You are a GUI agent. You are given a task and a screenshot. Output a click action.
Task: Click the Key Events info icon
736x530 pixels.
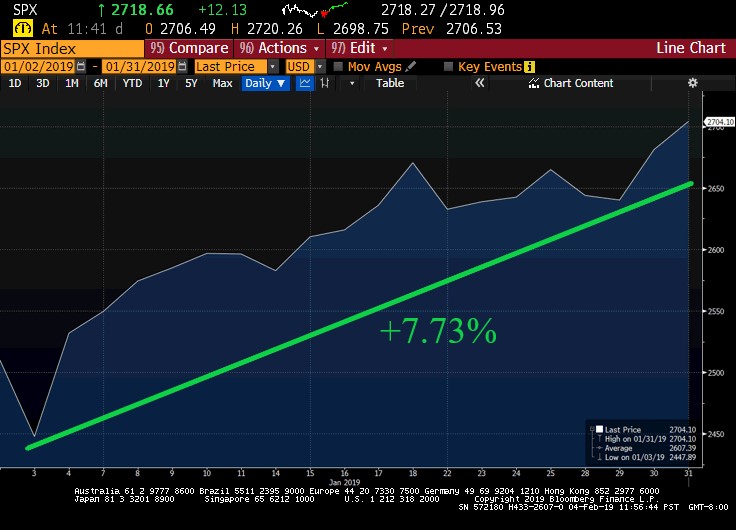pyautogui.click(x=530, y=66)
